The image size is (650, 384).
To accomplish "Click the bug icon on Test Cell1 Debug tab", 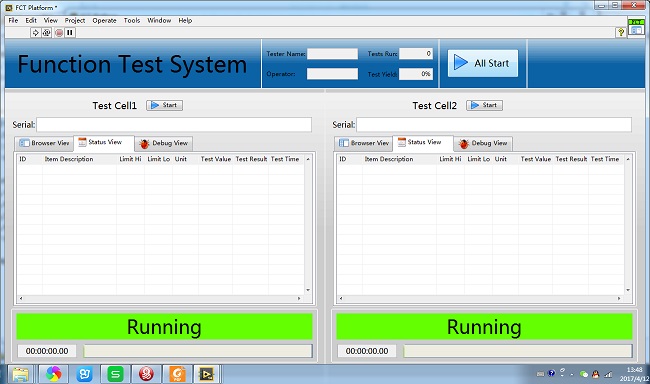I will (x=144, y=143).
